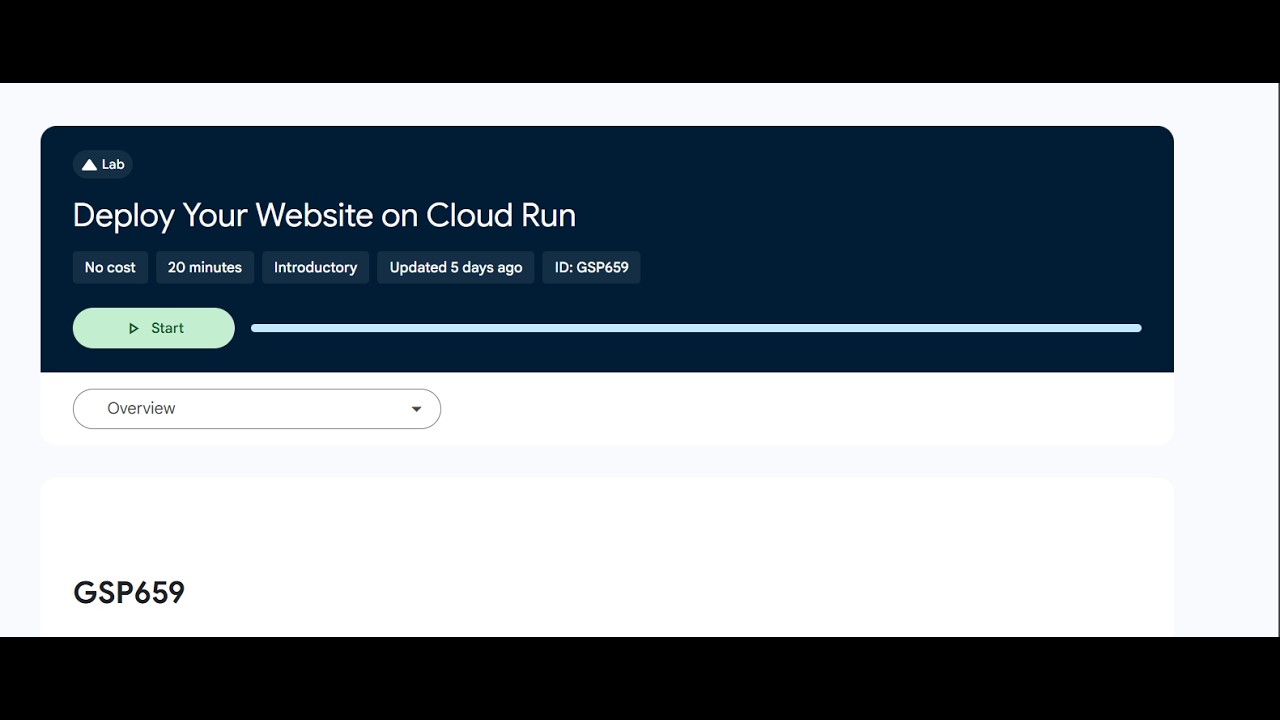1280x720 pixels.
Task: Click the GSP659 heading in content
Action: 129,592
